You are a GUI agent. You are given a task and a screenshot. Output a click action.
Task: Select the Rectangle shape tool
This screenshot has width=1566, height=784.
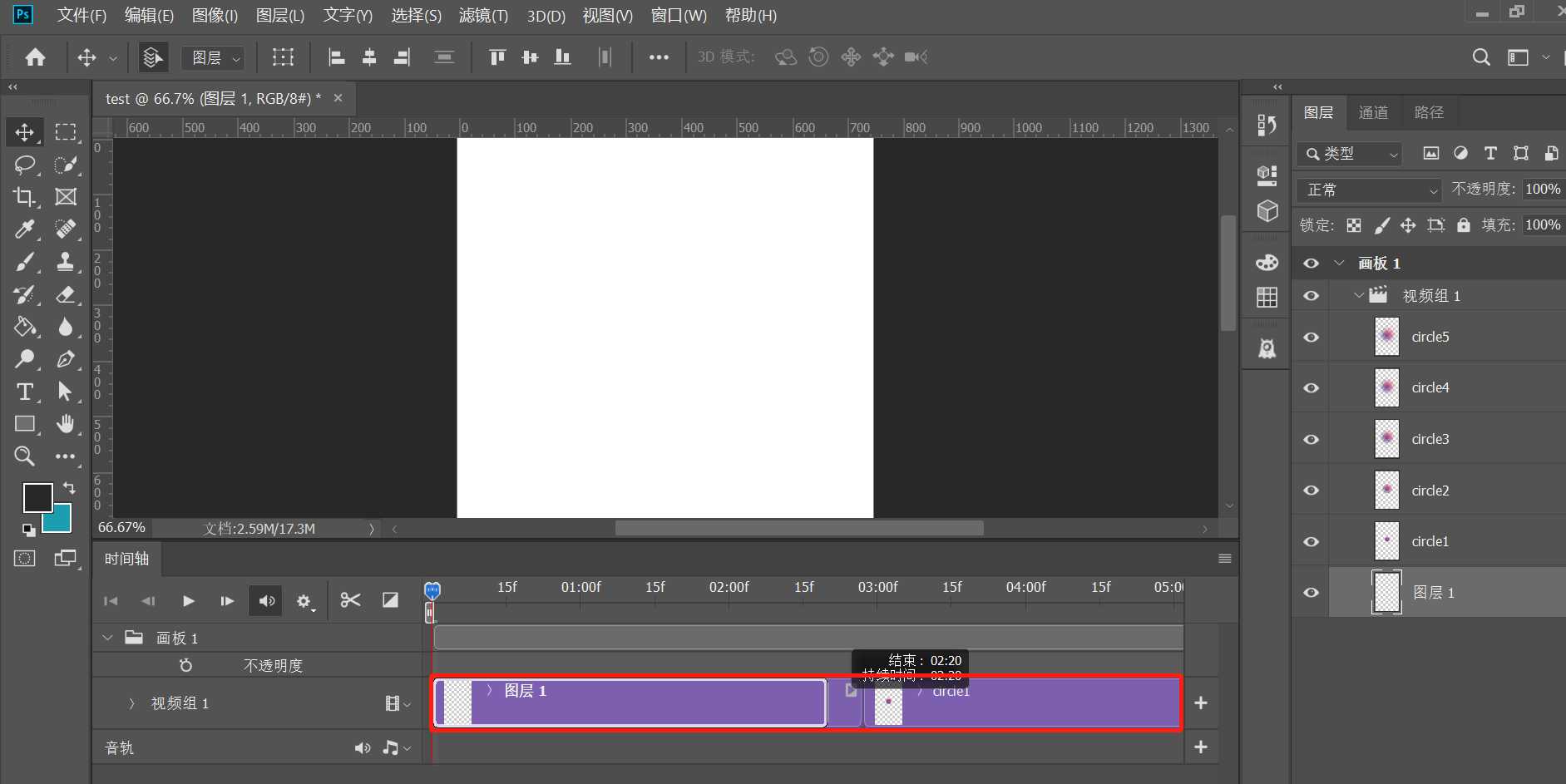click(x=25, y=424)
